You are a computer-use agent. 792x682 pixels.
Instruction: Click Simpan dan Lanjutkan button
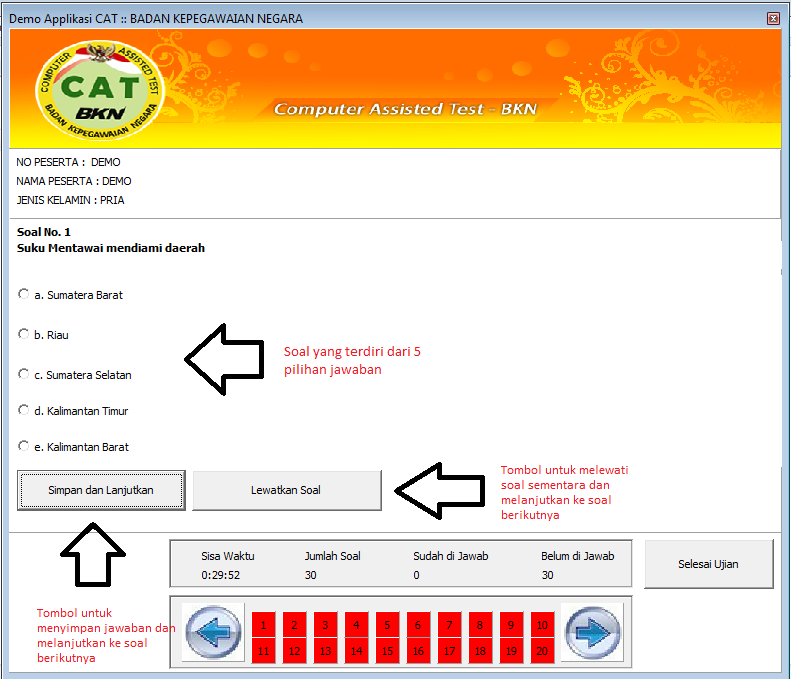coord(101,490)
